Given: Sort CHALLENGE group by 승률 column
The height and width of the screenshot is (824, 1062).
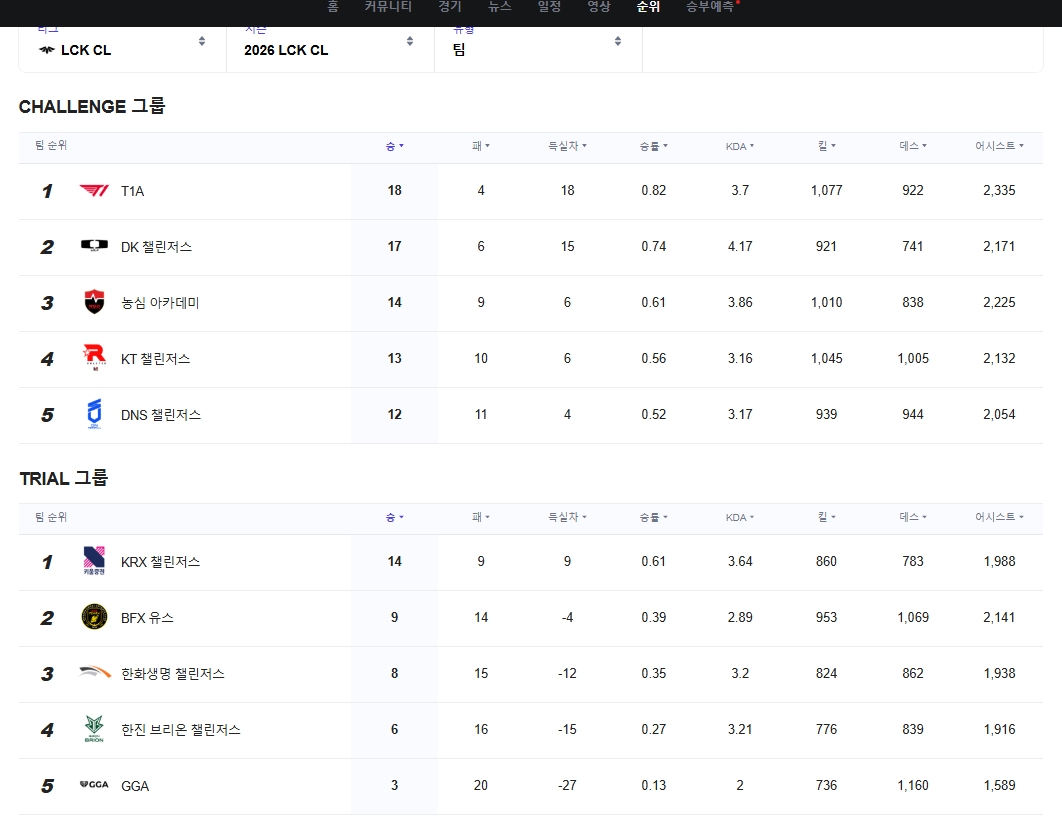Looking at the screenshot, I should 654,146.
